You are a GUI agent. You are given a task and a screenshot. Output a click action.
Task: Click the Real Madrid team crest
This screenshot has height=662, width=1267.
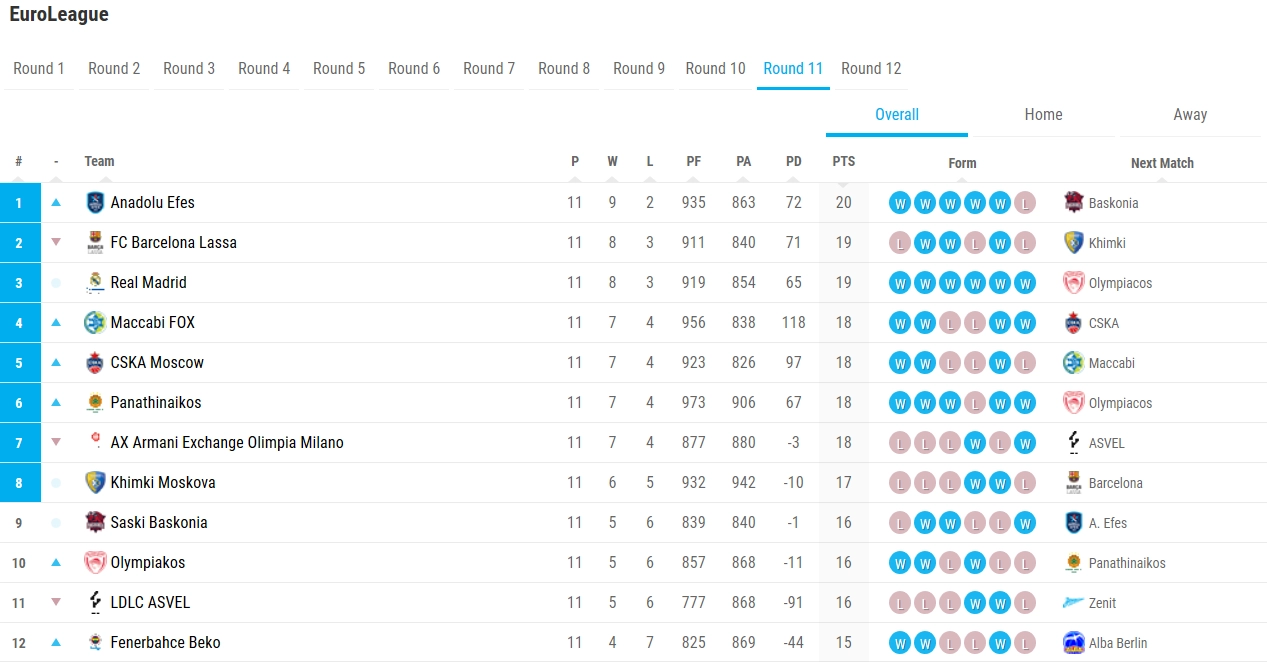(x=95, y=282)
